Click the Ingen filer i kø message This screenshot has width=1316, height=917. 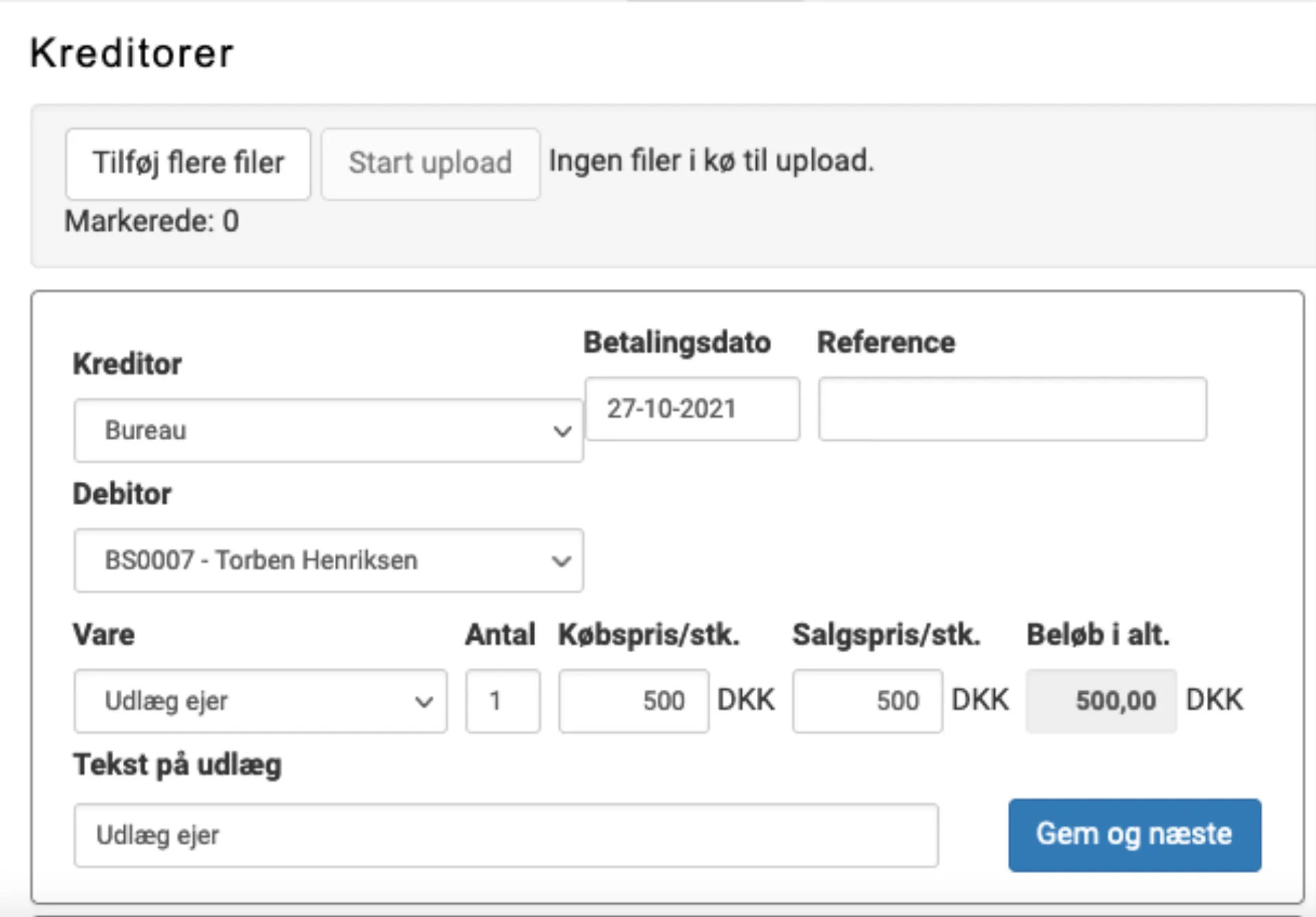click(712, 161)
